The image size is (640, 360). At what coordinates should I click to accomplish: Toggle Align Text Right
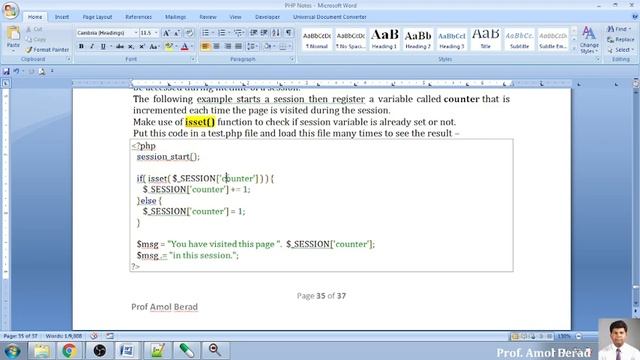227,47
